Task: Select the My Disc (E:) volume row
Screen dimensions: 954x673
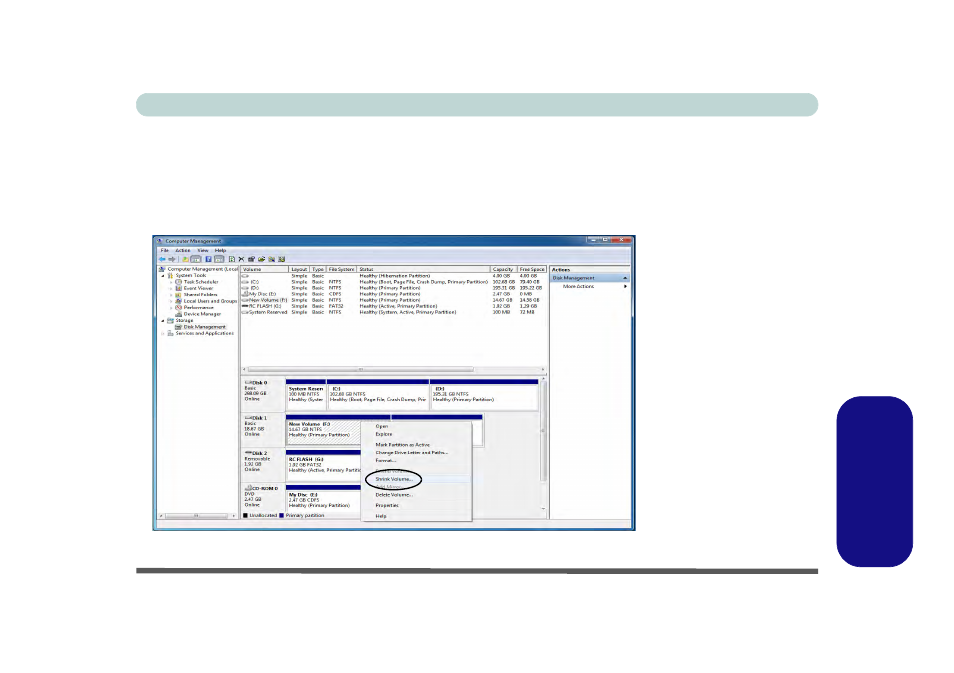Action: [394, 294]
